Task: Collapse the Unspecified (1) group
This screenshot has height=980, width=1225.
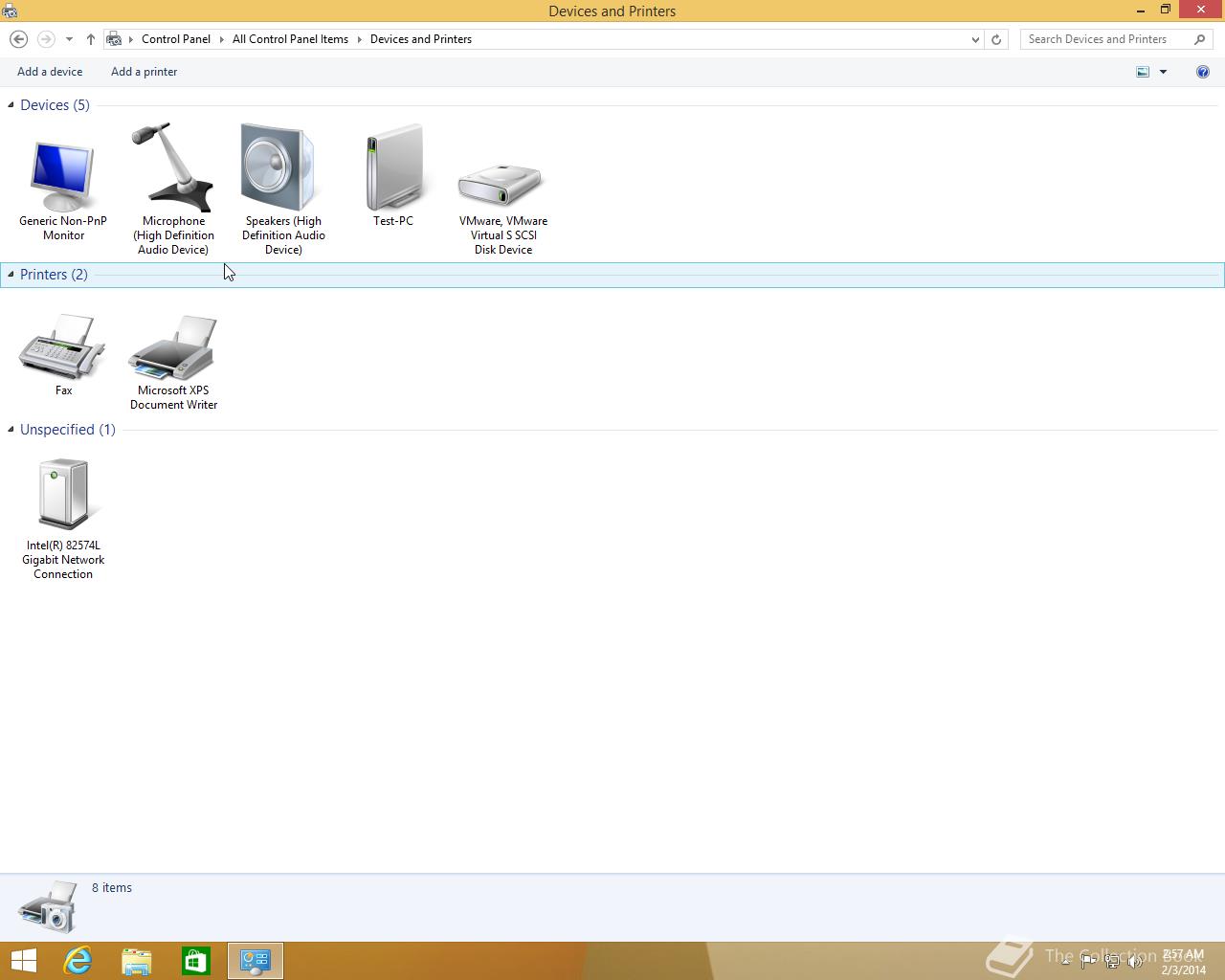Action: point(11,429)
